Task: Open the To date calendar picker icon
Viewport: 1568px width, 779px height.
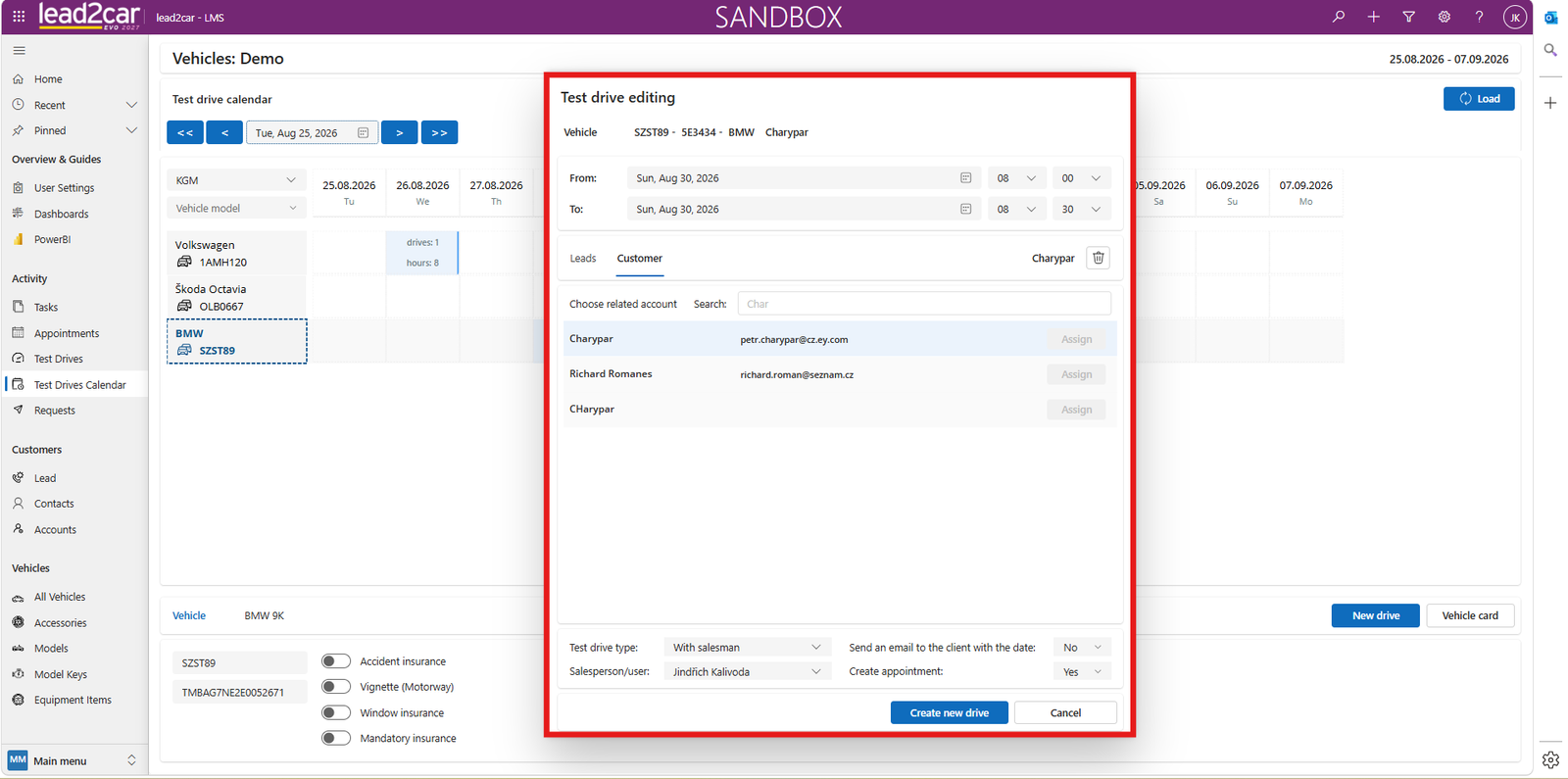Action: pos(965,209)
